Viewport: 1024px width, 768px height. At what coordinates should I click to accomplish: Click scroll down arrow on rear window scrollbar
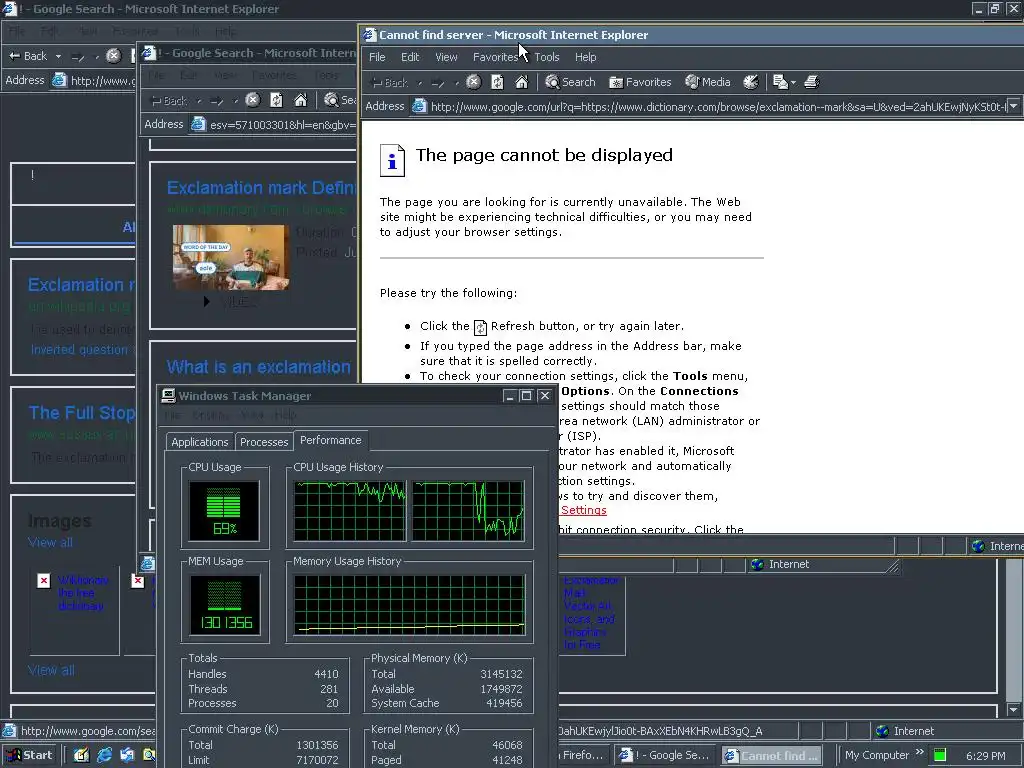[x=1014, y=709]
